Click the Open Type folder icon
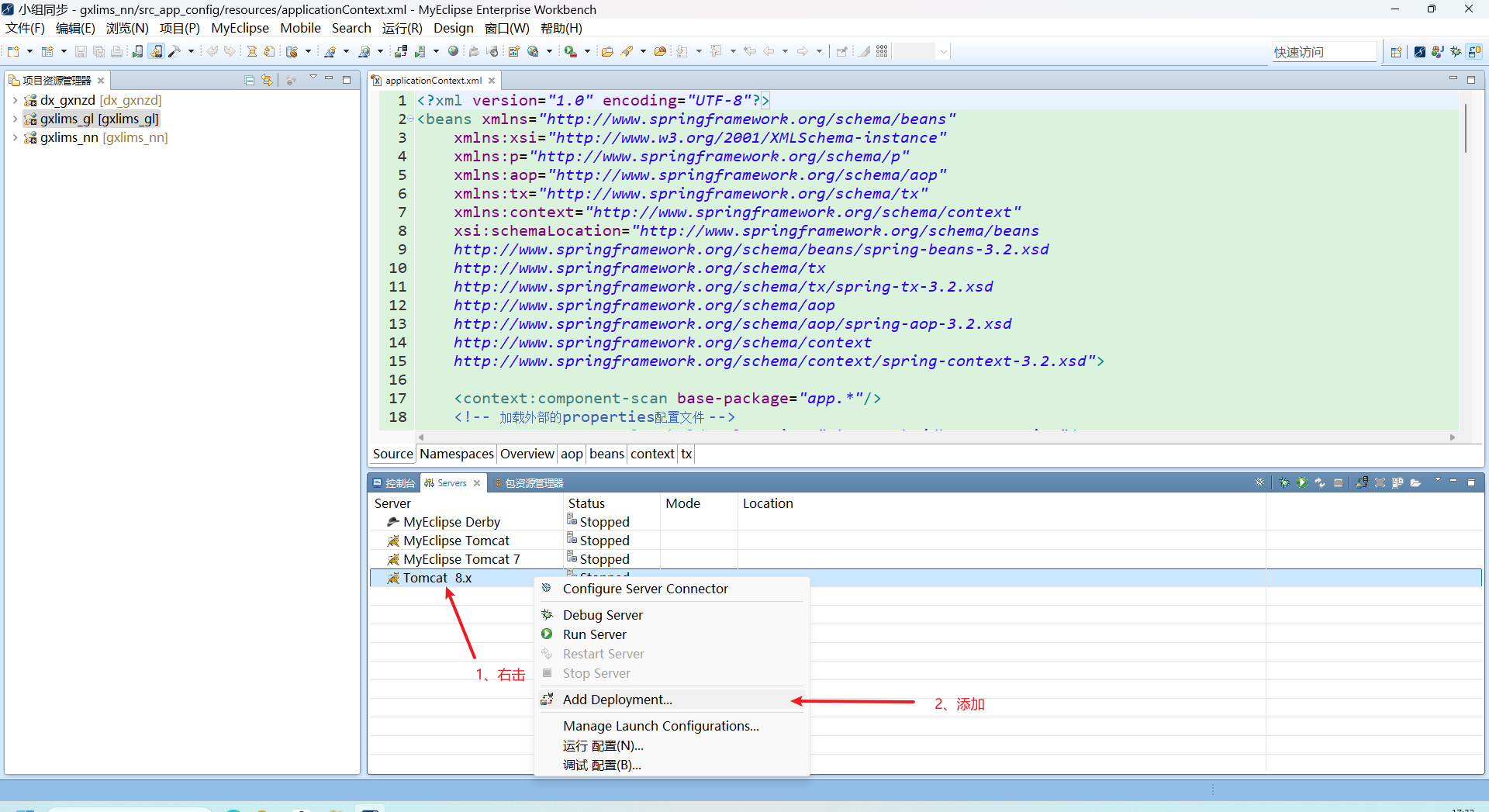The height and width of the screenshot is (812, 1489). pos(607,51)
